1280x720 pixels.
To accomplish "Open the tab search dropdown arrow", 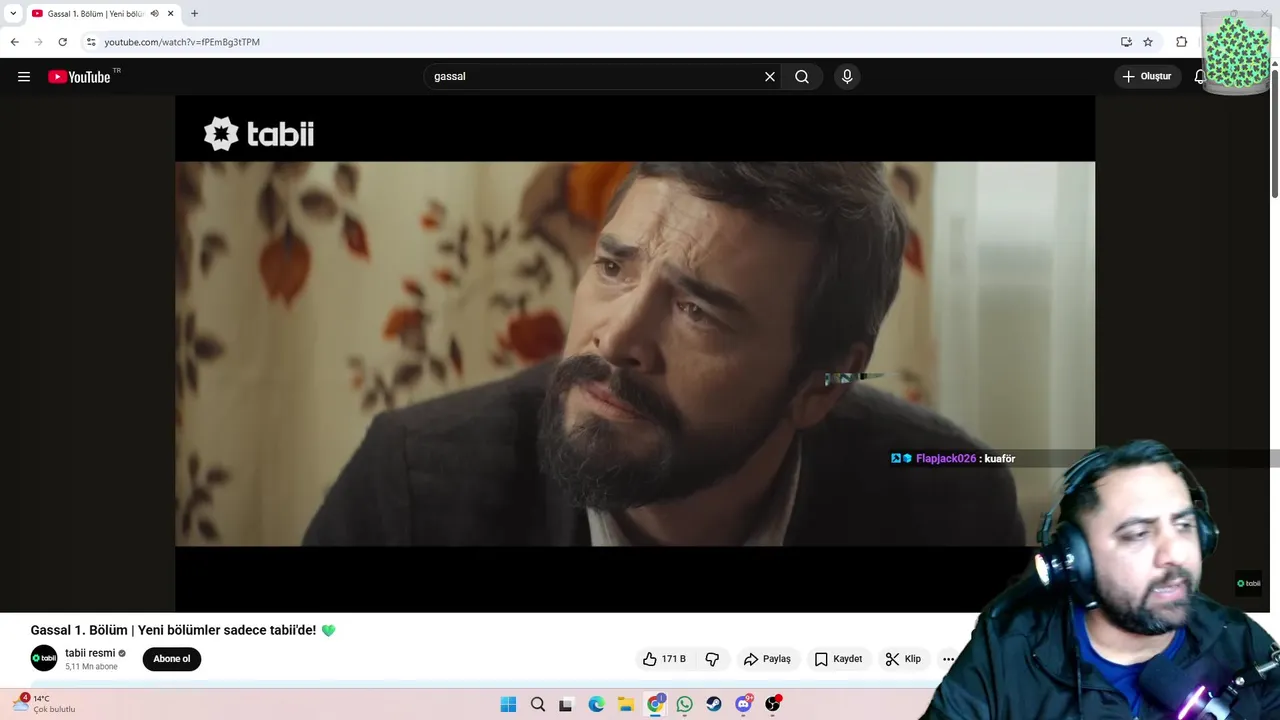I will pyautogui.click(x=13, y=13).
